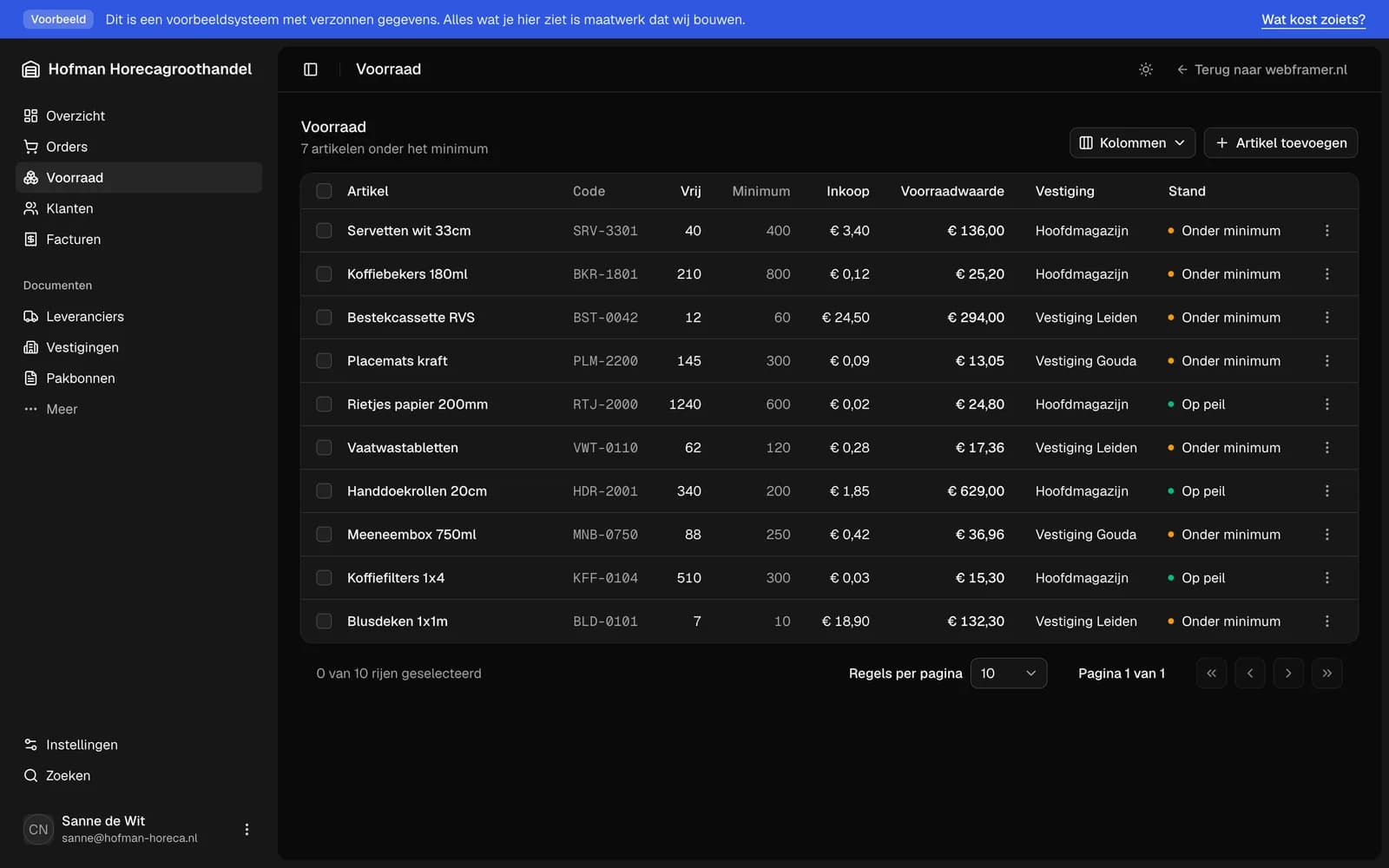
Task: Click the Artikel column header
Action: [367, 191]
